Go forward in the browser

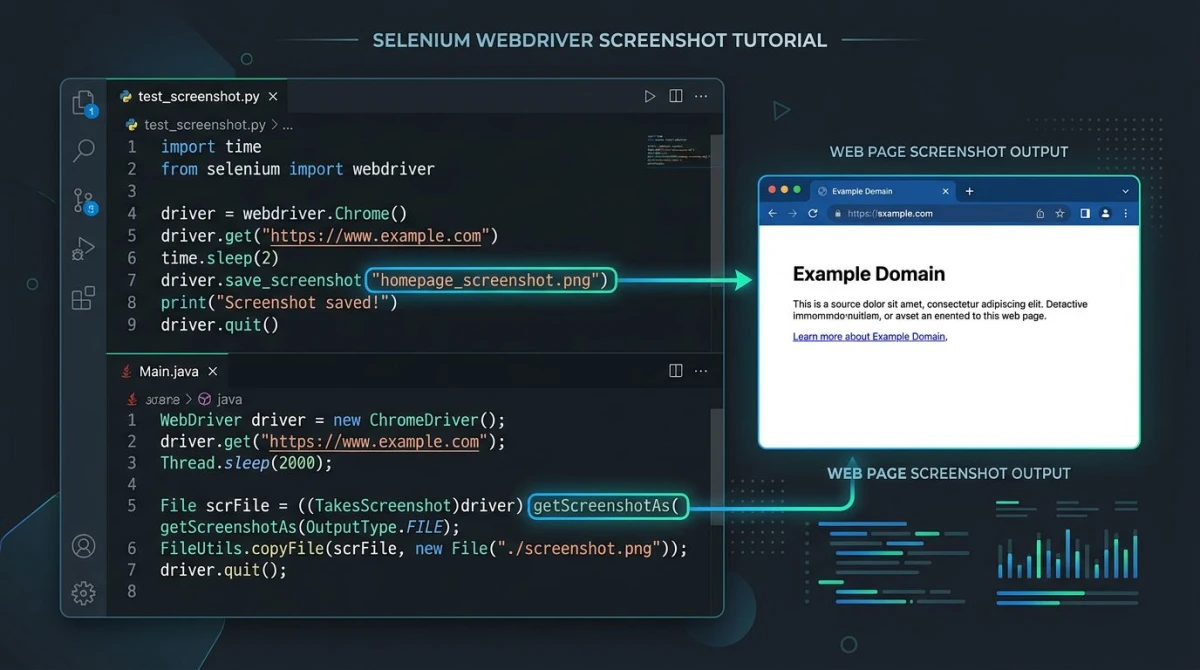792,213
